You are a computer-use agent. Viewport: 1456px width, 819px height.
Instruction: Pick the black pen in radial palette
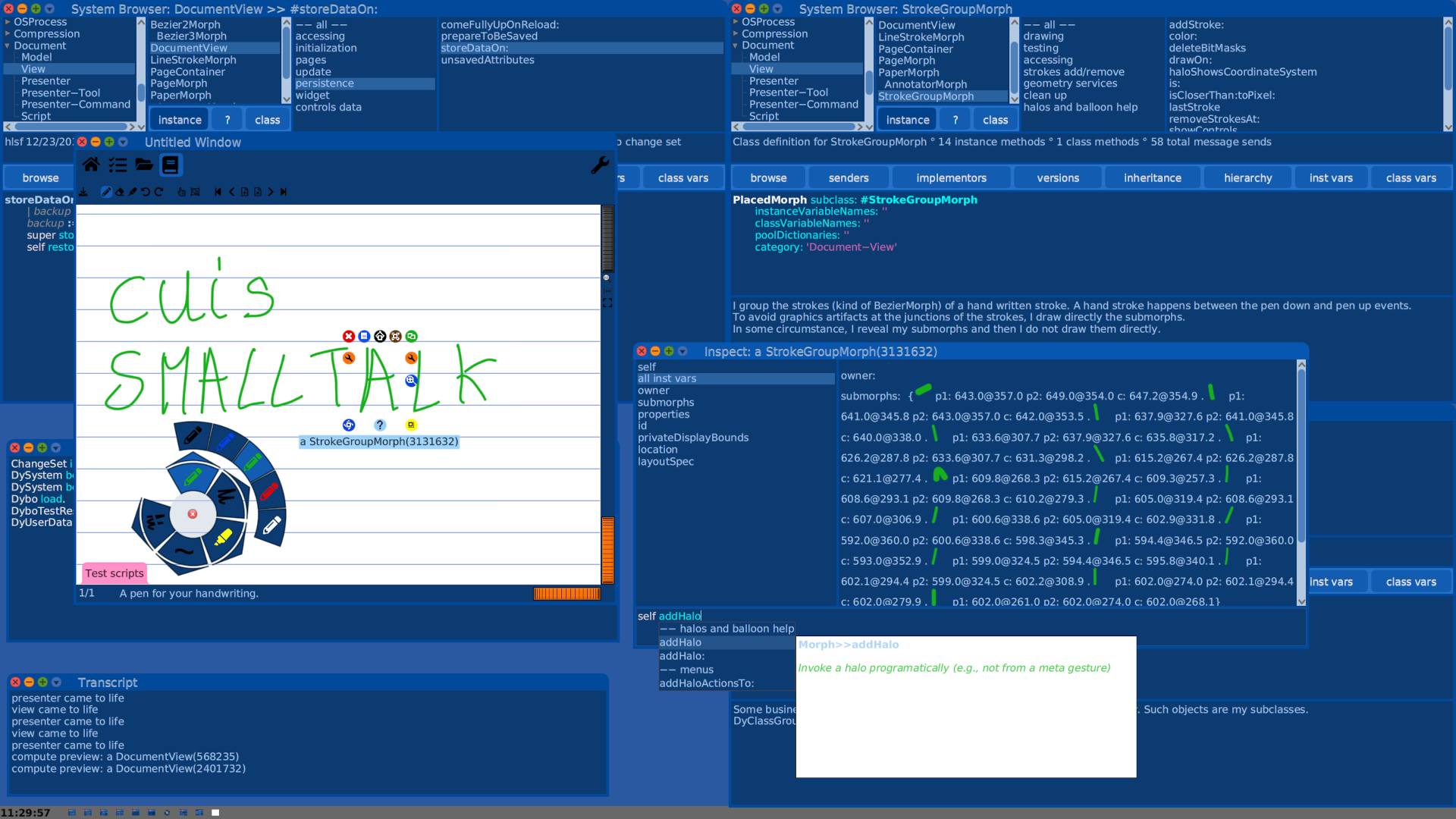pyautogui.click(x=193, y=435)
